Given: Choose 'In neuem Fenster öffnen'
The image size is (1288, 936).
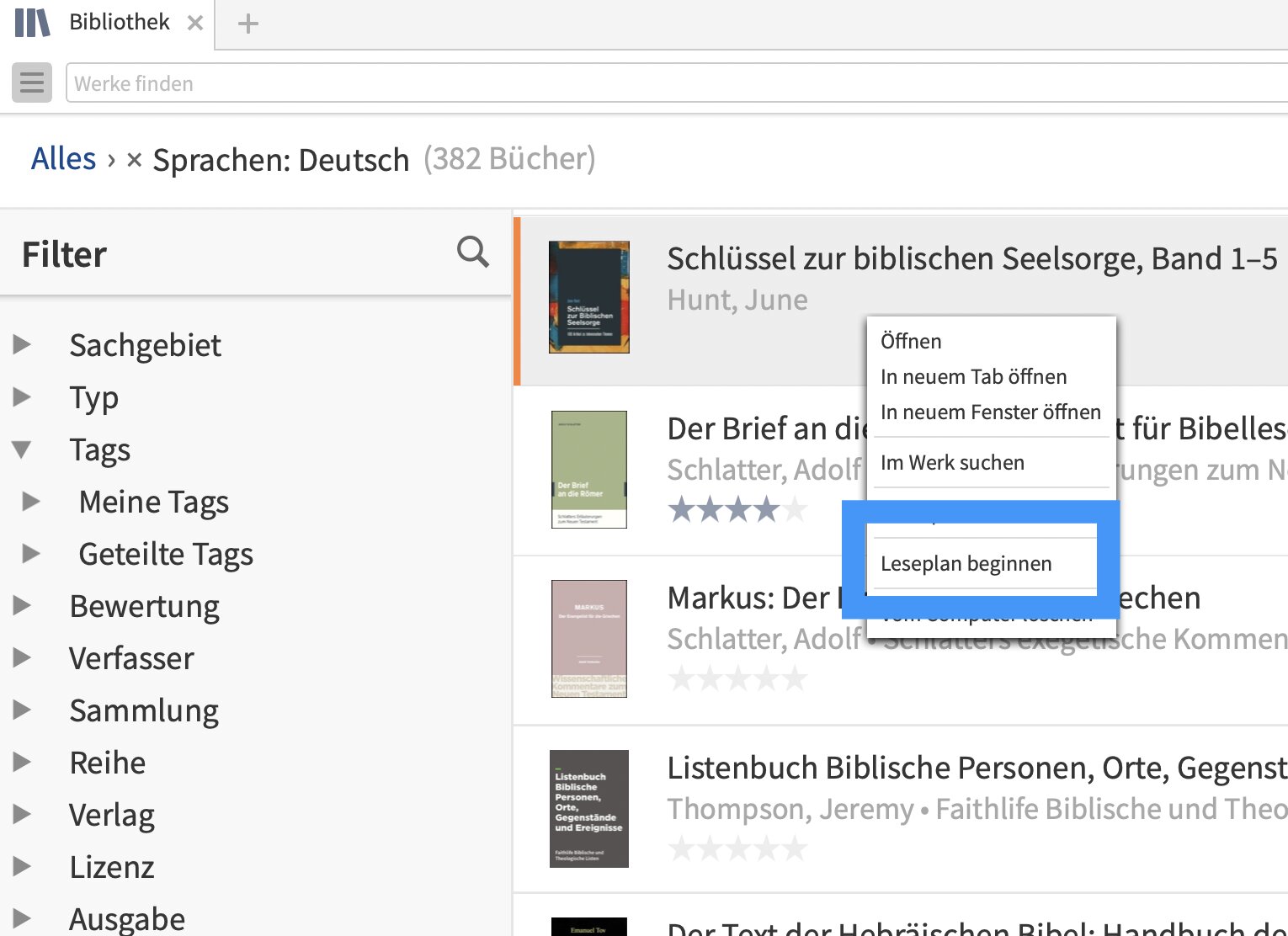Looking at the screenshot, I should coord(991,412).
